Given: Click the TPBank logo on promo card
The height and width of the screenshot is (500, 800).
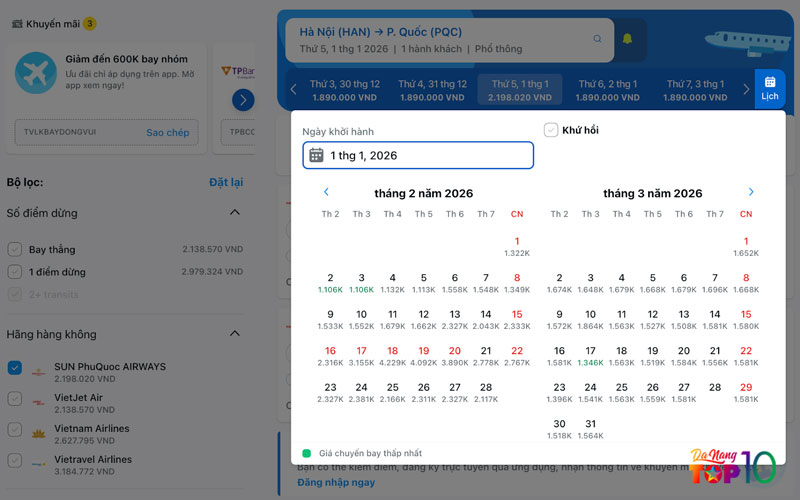Looking at the screenshot, I should 238,71.
